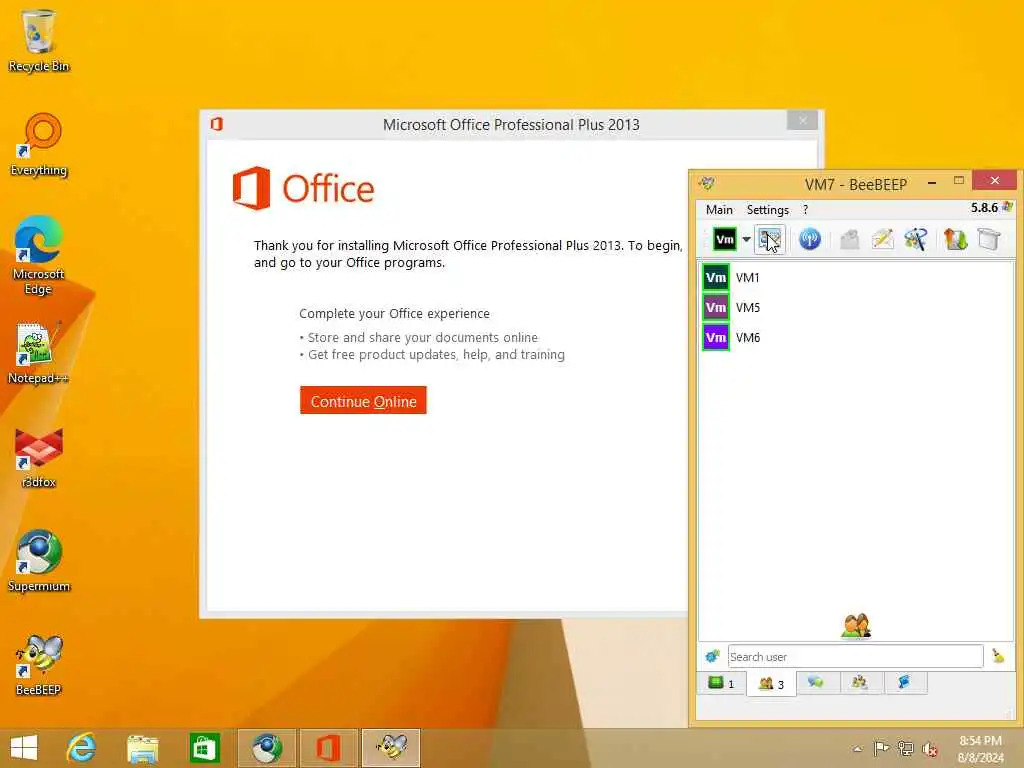Open the r3dfox desktop shortcut

39,457
